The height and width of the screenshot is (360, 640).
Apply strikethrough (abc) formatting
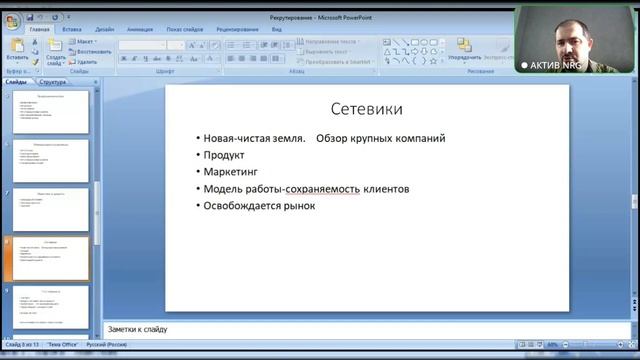coord(157,59)
